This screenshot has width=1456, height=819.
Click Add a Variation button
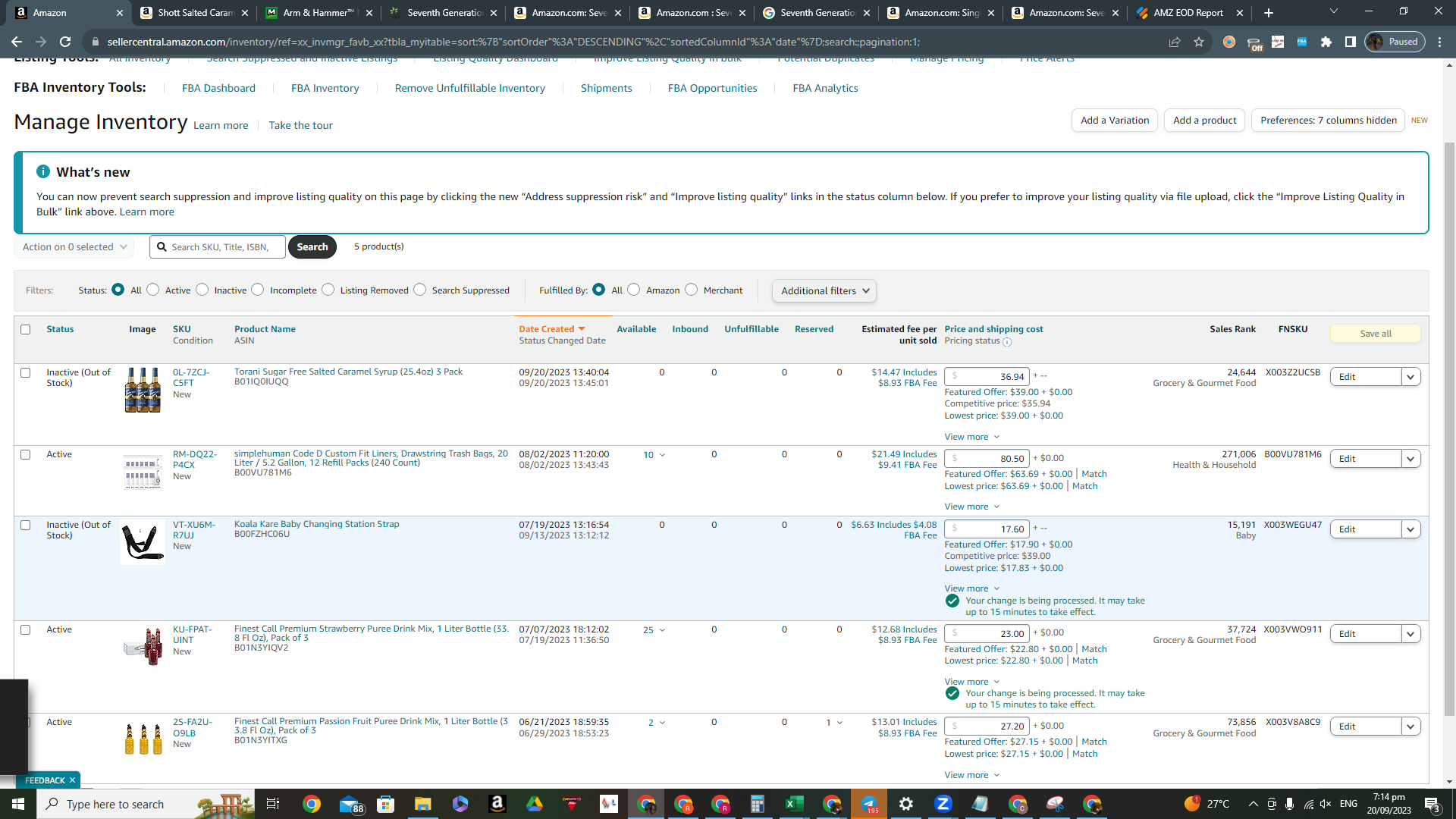(1115, 121)
